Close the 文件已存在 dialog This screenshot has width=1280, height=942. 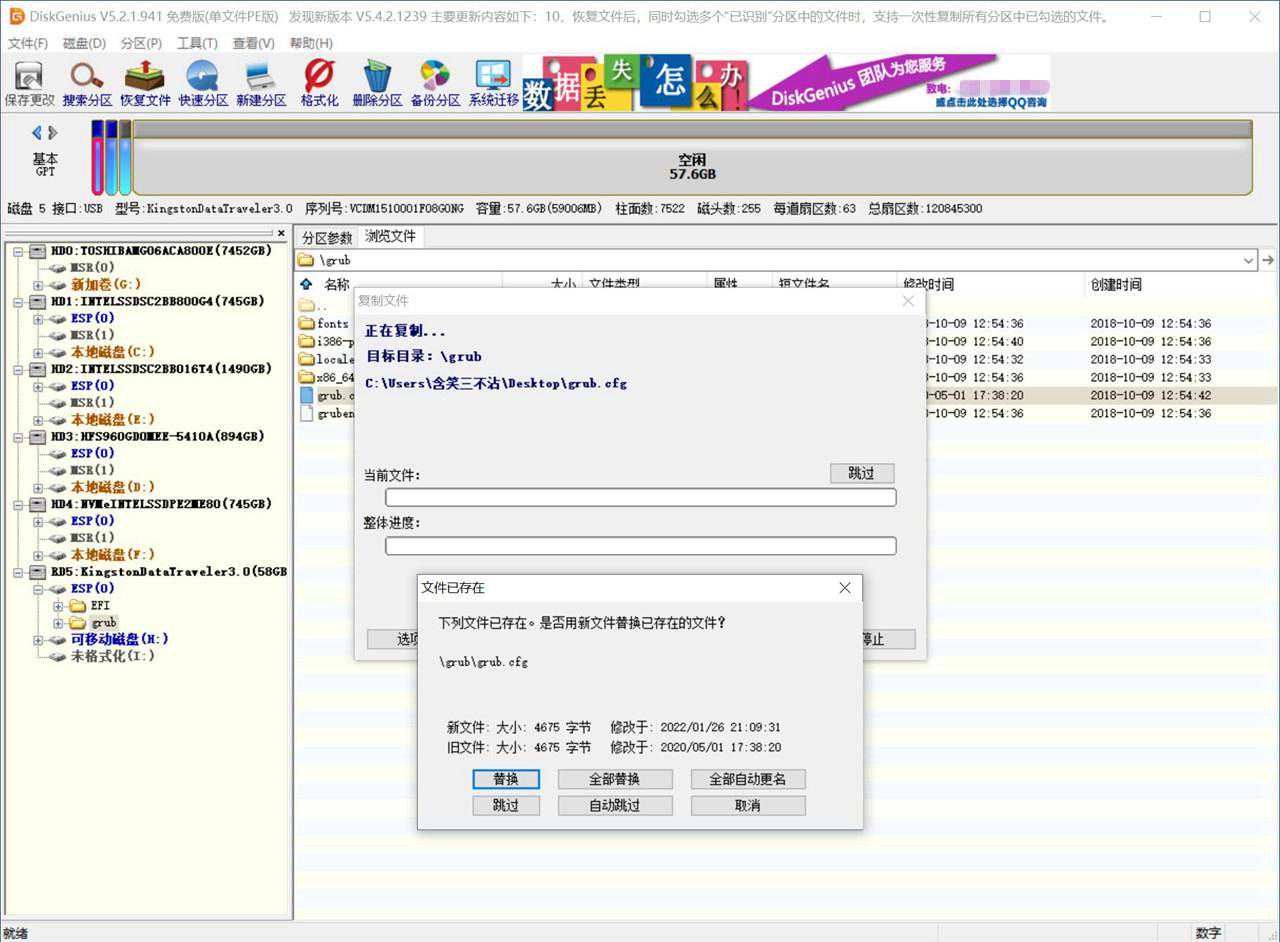(x=845, y=588)
